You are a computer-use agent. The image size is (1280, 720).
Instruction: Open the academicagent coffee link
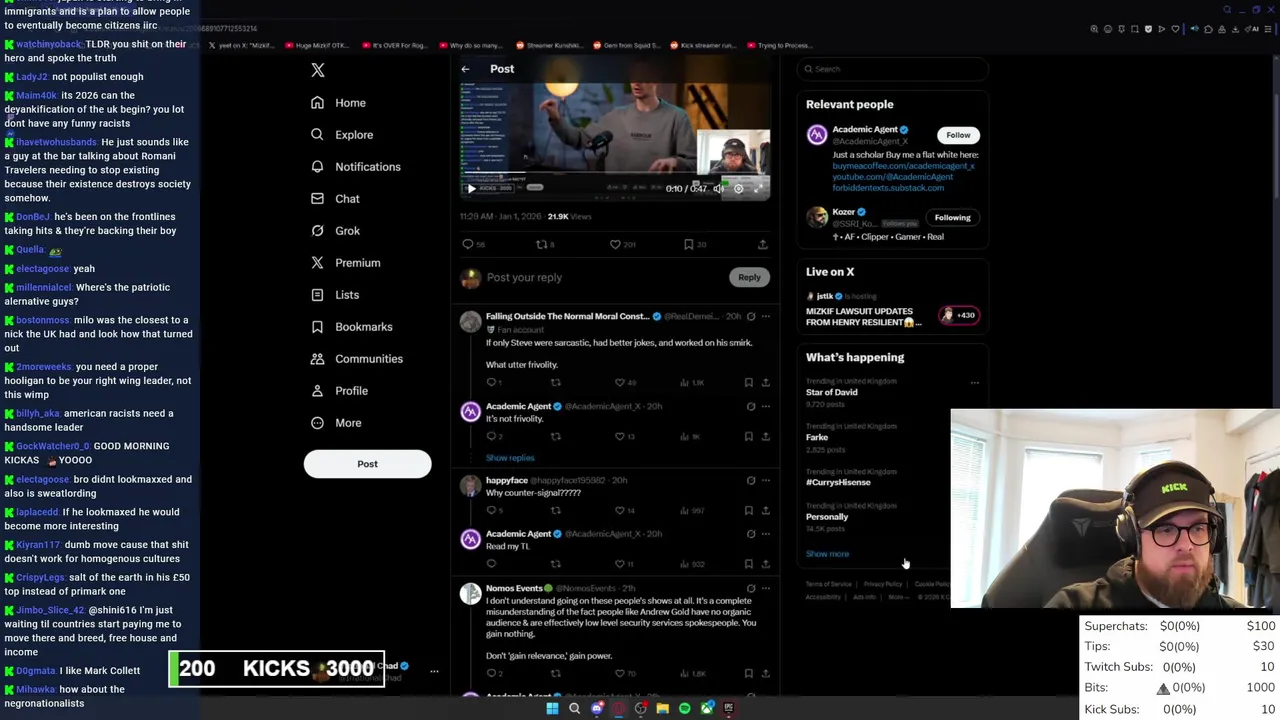[903, 166]
